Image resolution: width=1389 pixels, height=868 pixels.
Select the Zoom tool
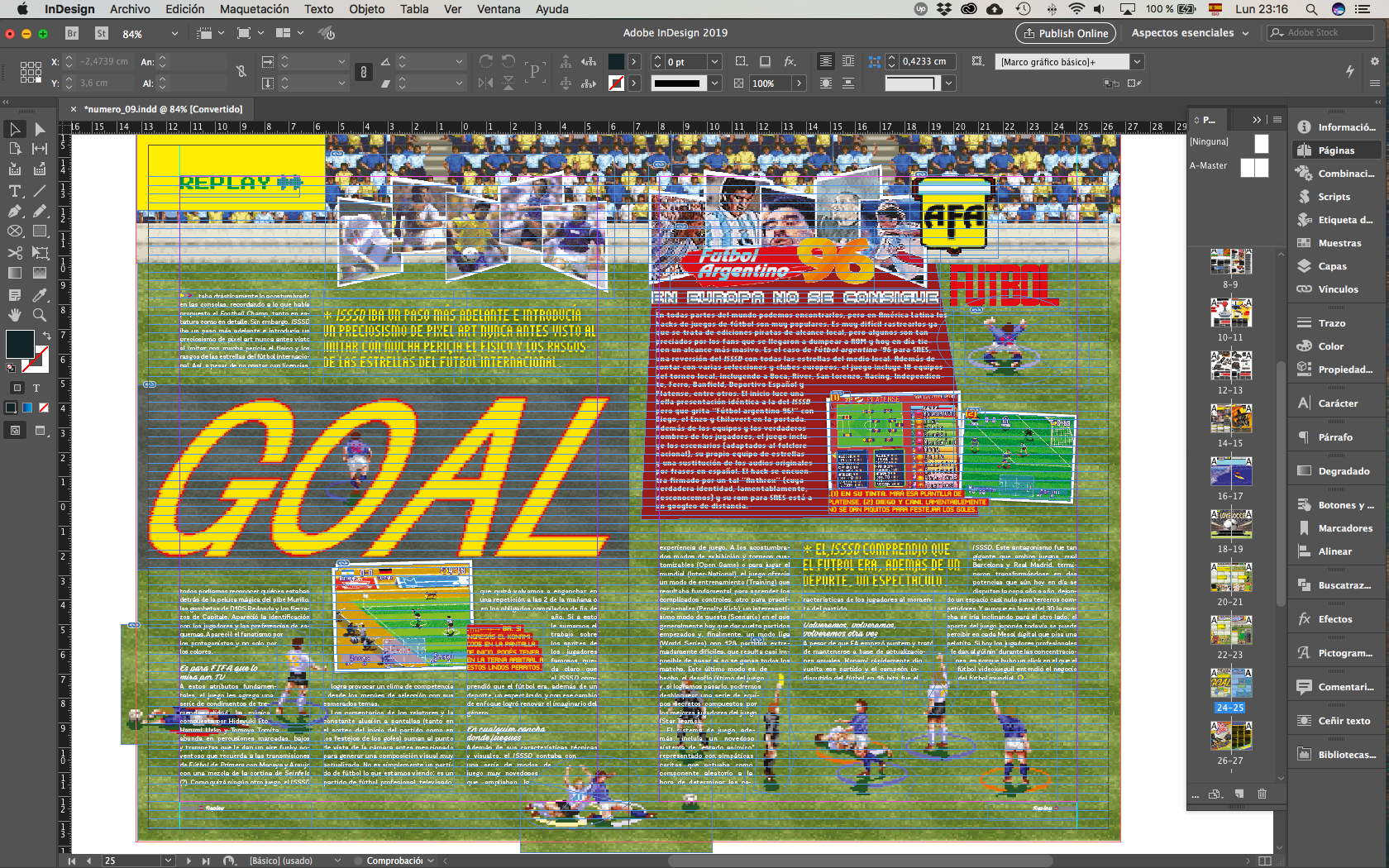[x=40, y=315]
